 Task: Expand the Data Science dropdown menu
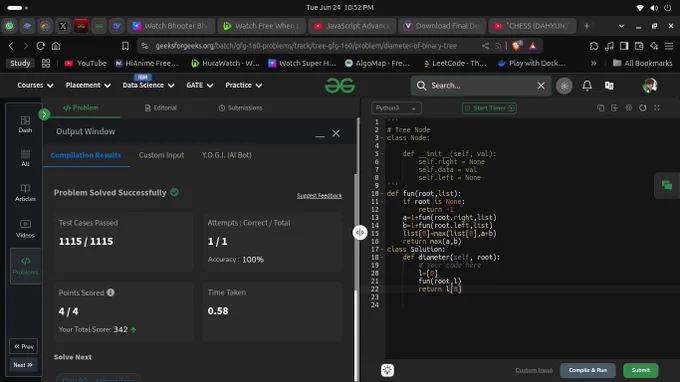coord(148,85)
